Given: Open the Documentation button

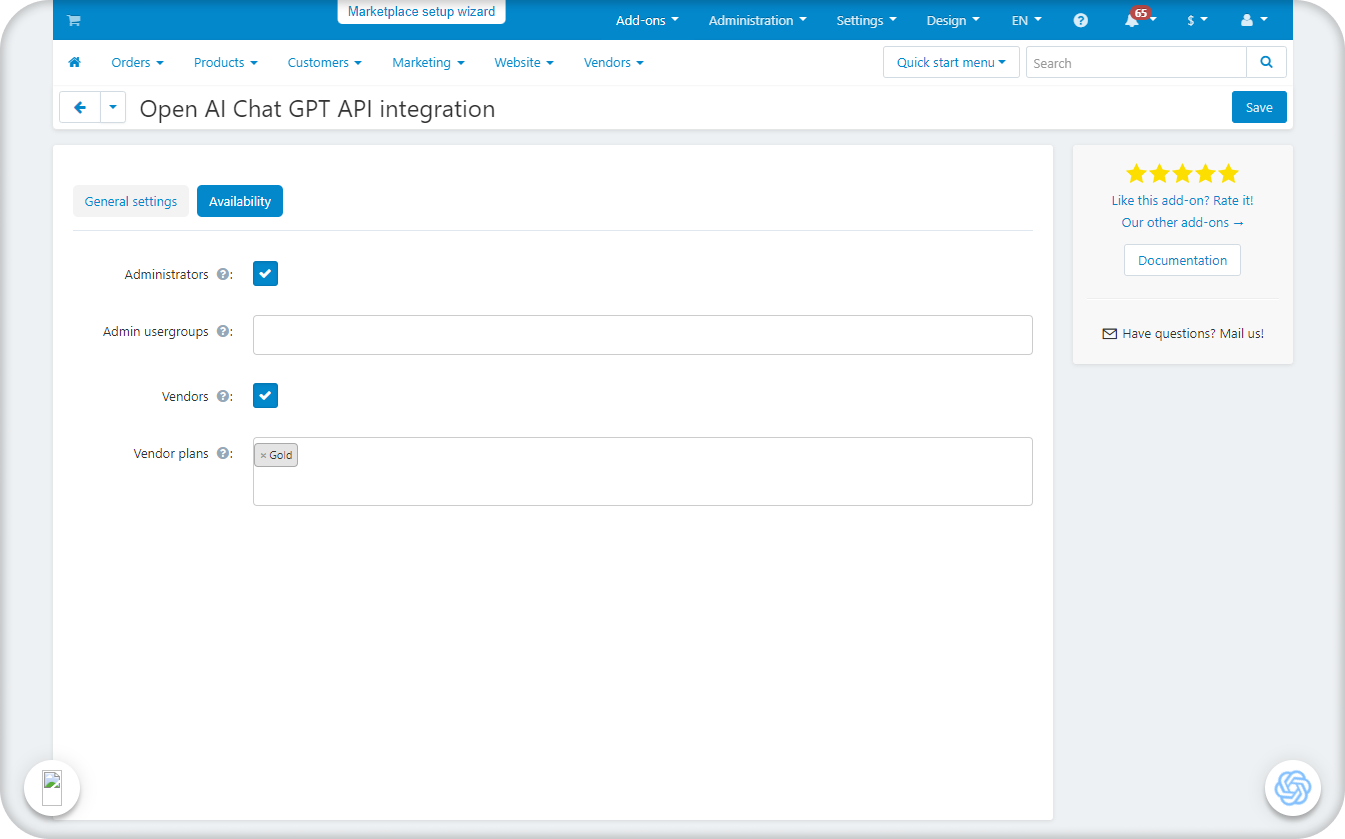Looking at the screenshot, I should (1182, 260).
